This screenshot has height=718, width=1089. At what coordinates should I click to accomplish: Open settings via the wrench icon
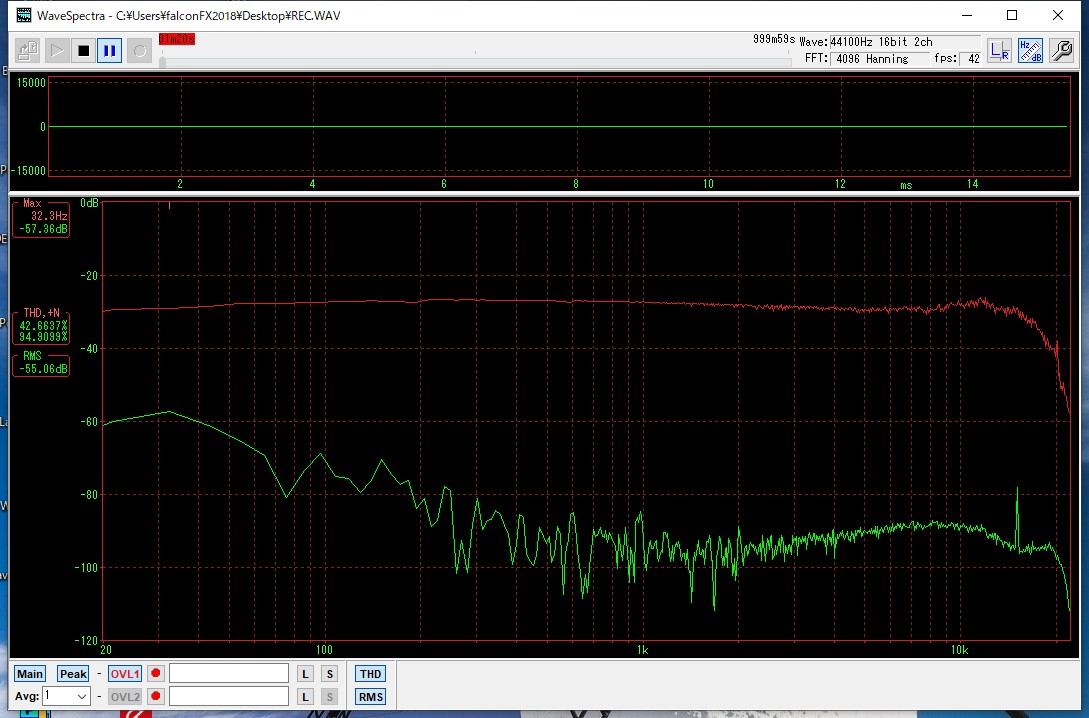point(1060,51)
